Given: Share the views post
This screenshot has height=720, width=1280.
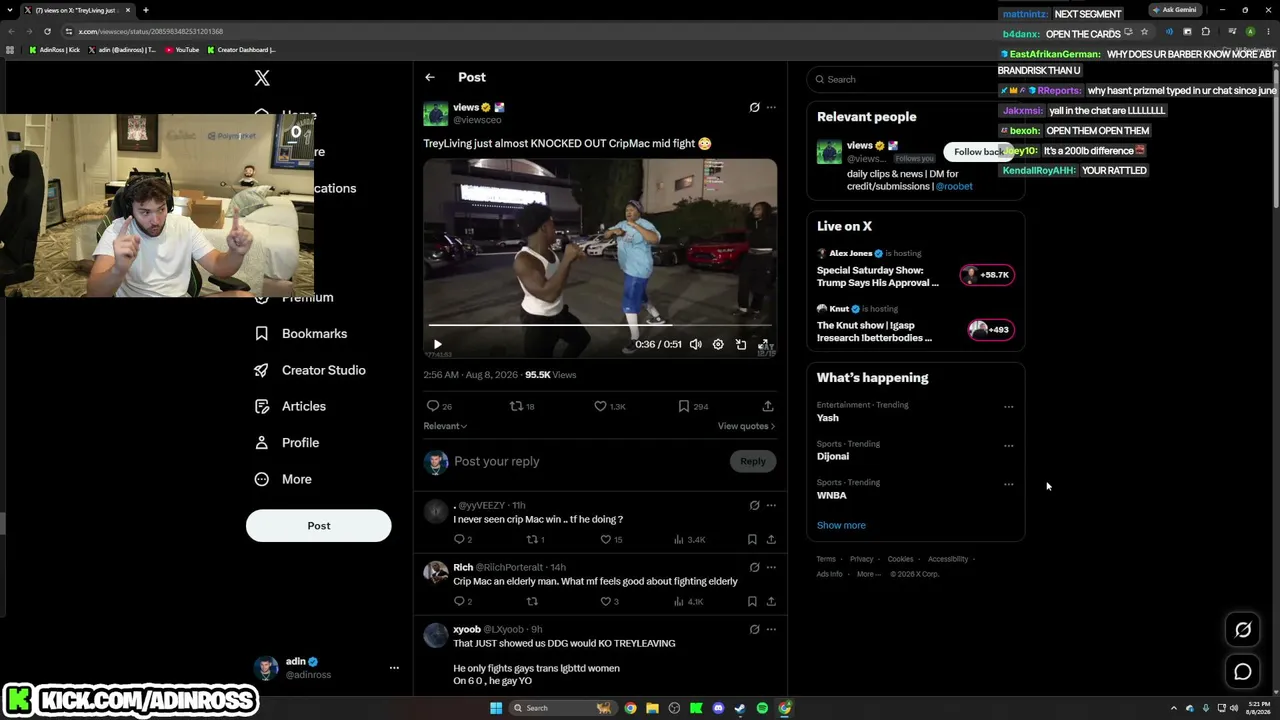Looking at the screenshot, I should tap(768, 406).
